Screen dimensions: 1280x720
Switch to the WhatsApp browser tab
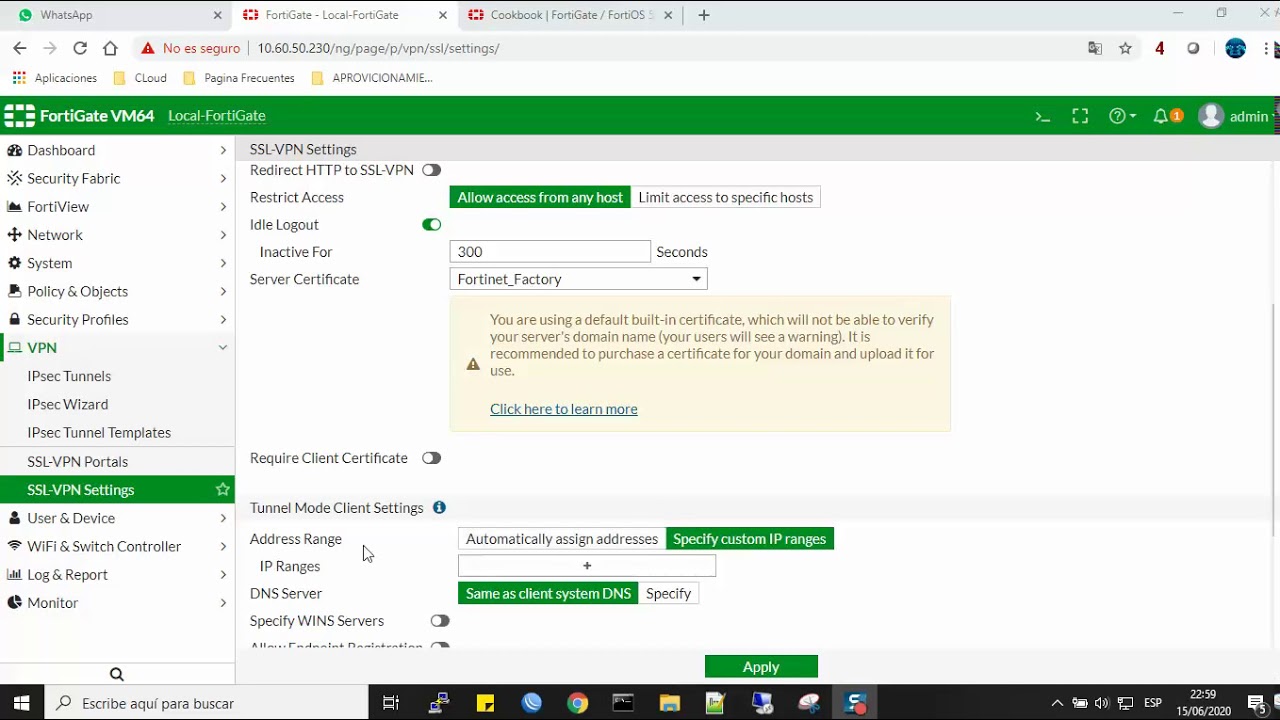coord(117,15)
